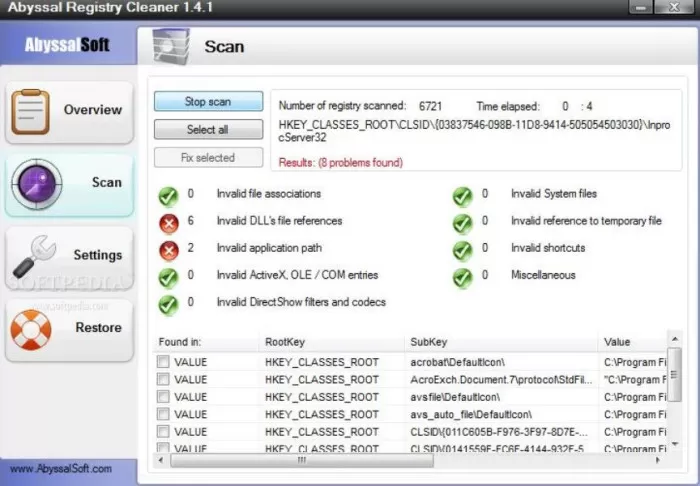The width and height of the screenshot is (700, 486).
Task: Click the results list vertical scrollbar thumb
Action: pyautogui.click(x=675, y=375)
